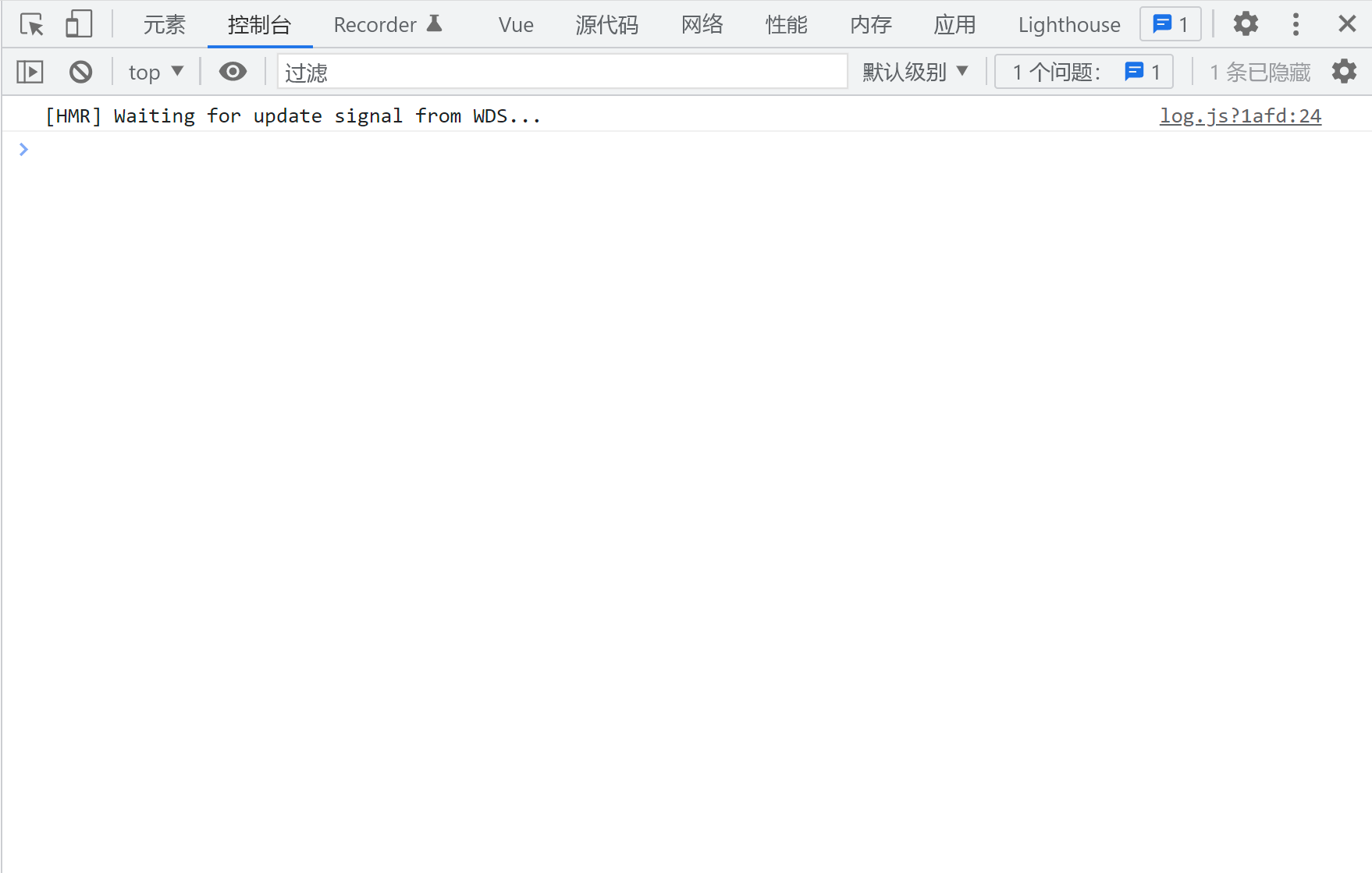Open the Lighthouse panel

1068,24
